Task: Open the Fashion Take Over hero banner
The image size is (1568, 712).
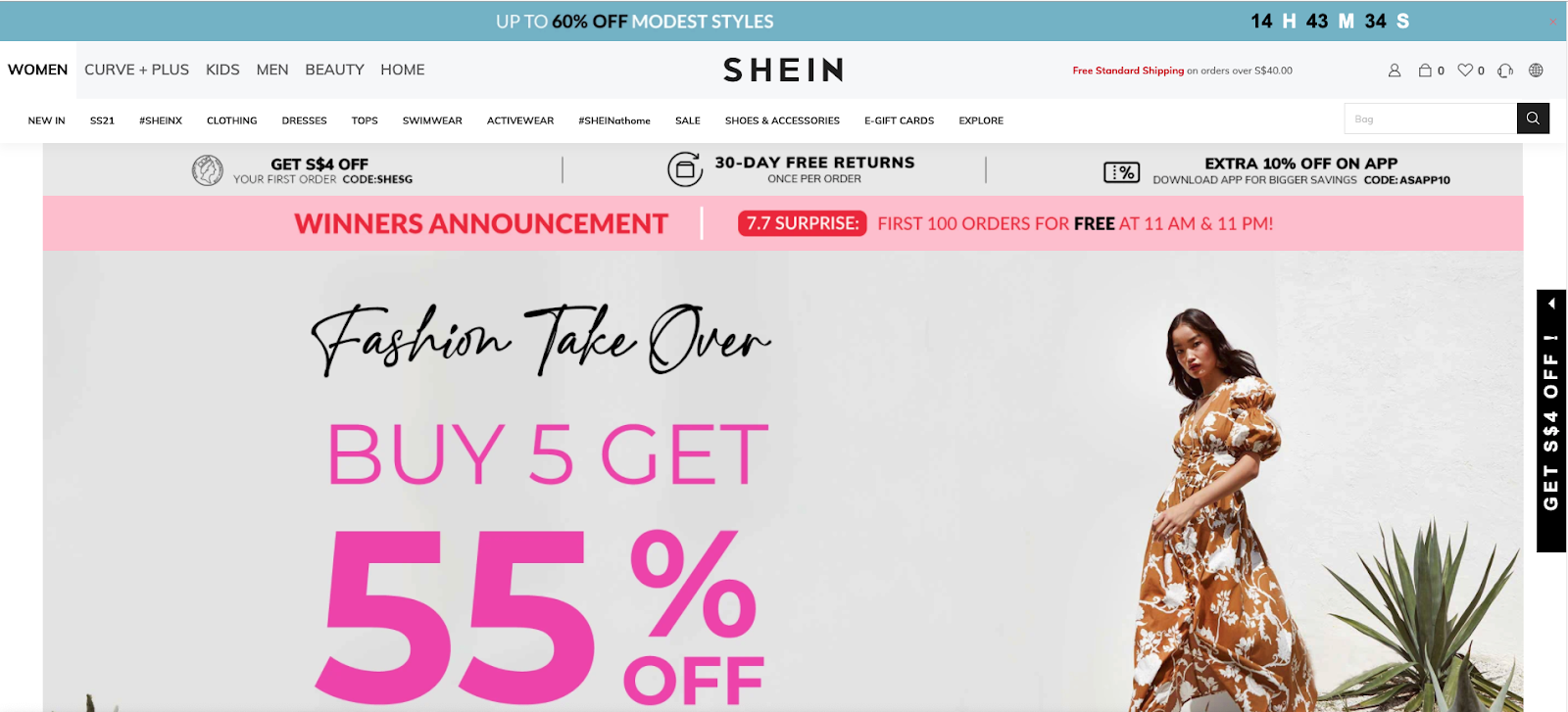Action: coord(783,481)
